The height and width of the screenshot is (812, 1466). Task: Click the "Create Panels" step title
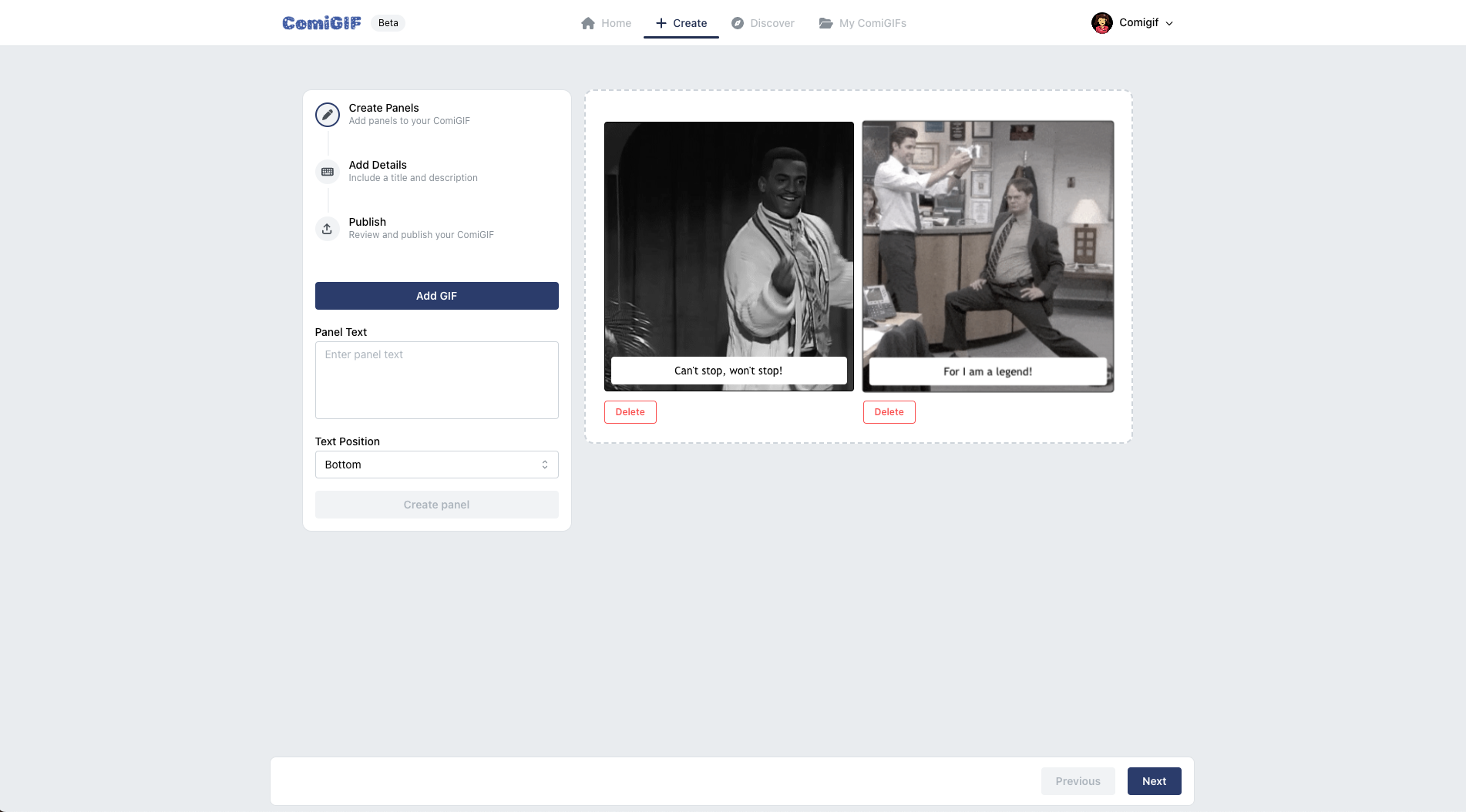pos(384,108)
